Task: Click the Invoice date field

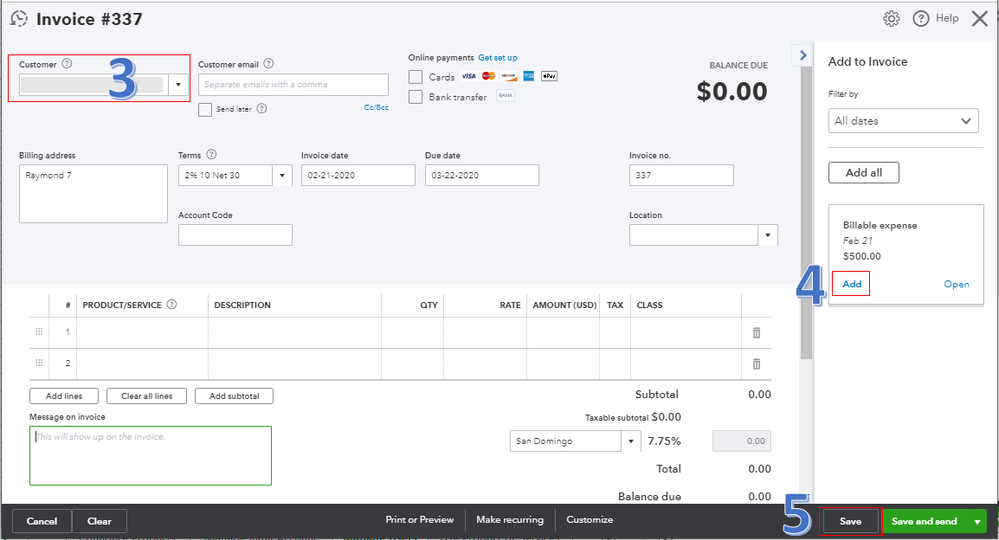Action: (x=358, y=175)
